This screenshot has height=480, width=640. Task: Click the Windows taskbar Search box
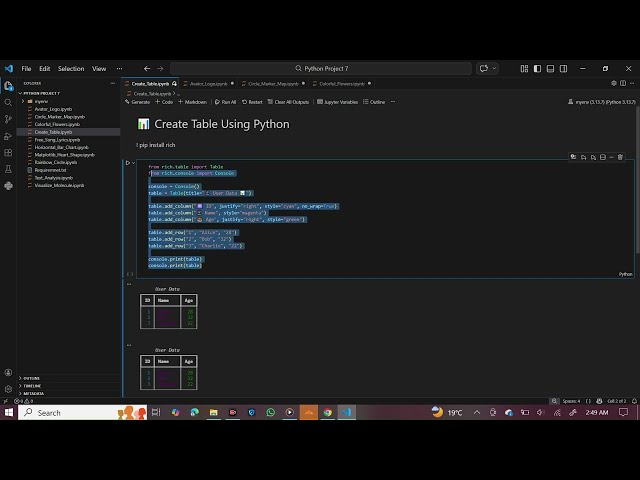point(82,413)
